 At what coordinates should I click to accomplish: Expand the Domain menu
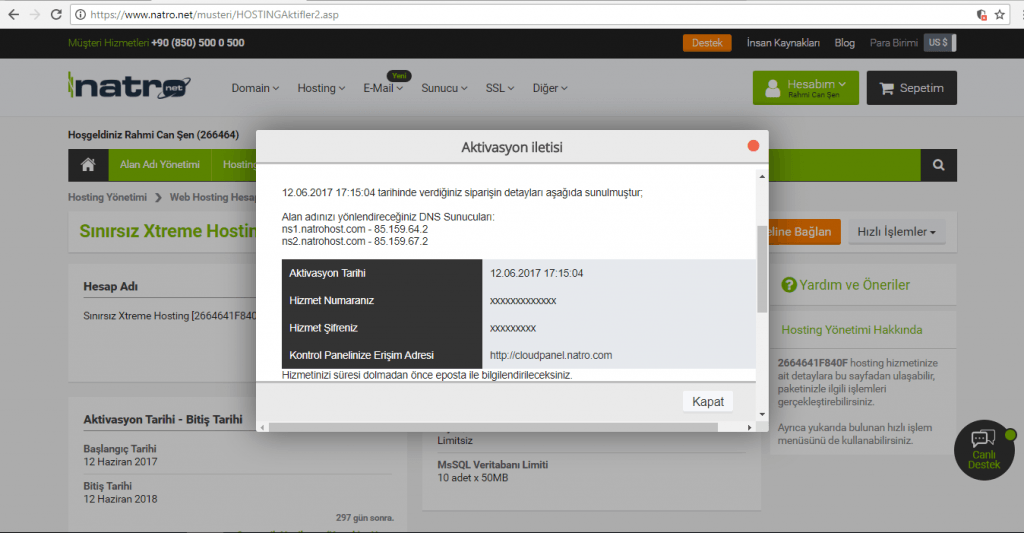pos(255,88)
